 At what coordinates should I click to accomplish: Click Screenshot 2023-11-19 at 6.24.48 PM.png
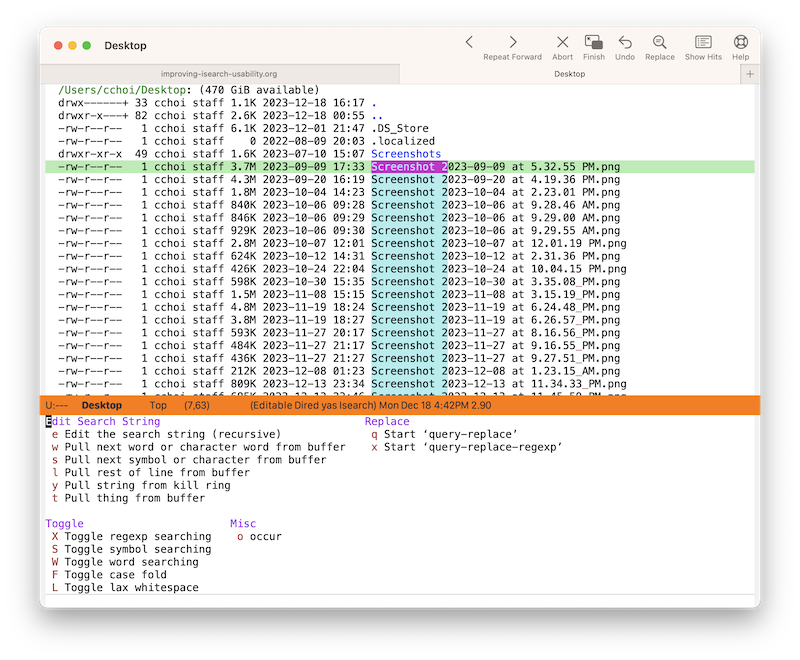495,307
